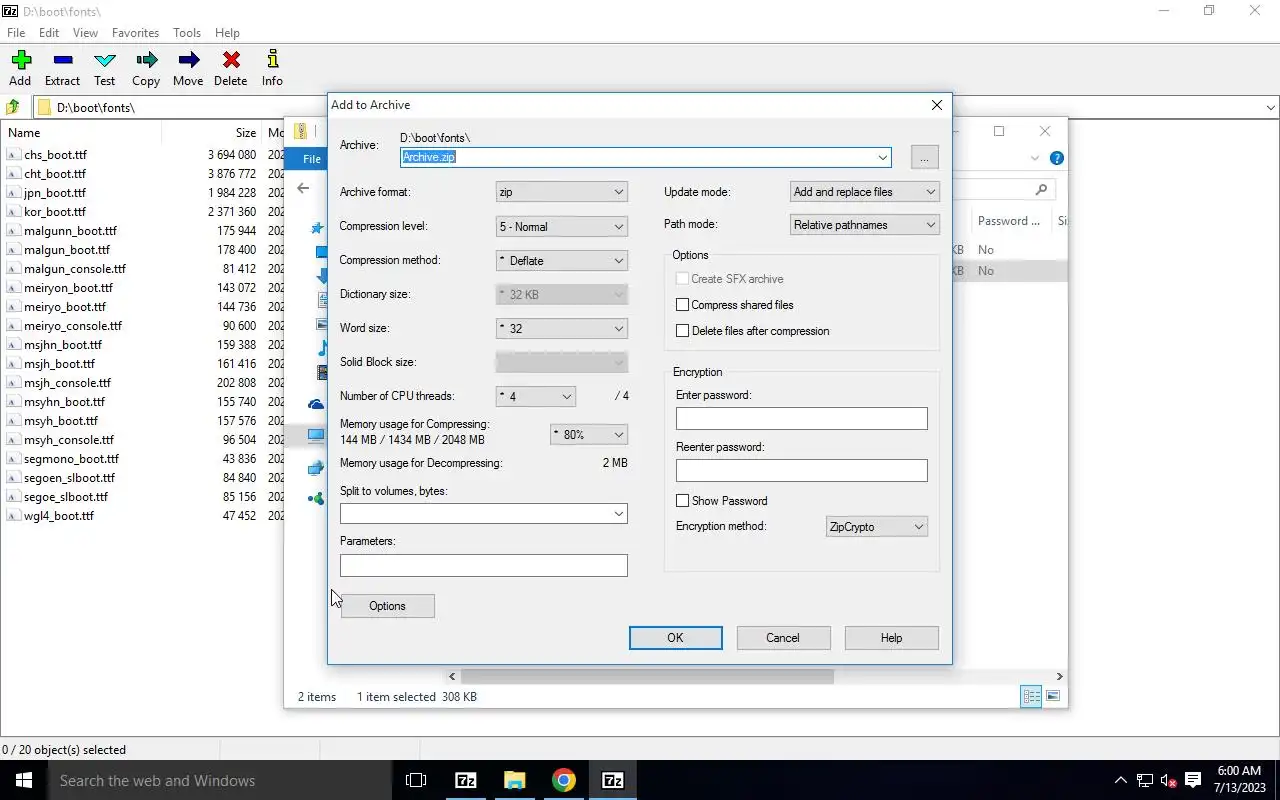Open Google Chrome from the taskbar
This screenshot has height=800, width=1280.
(564, 780)
